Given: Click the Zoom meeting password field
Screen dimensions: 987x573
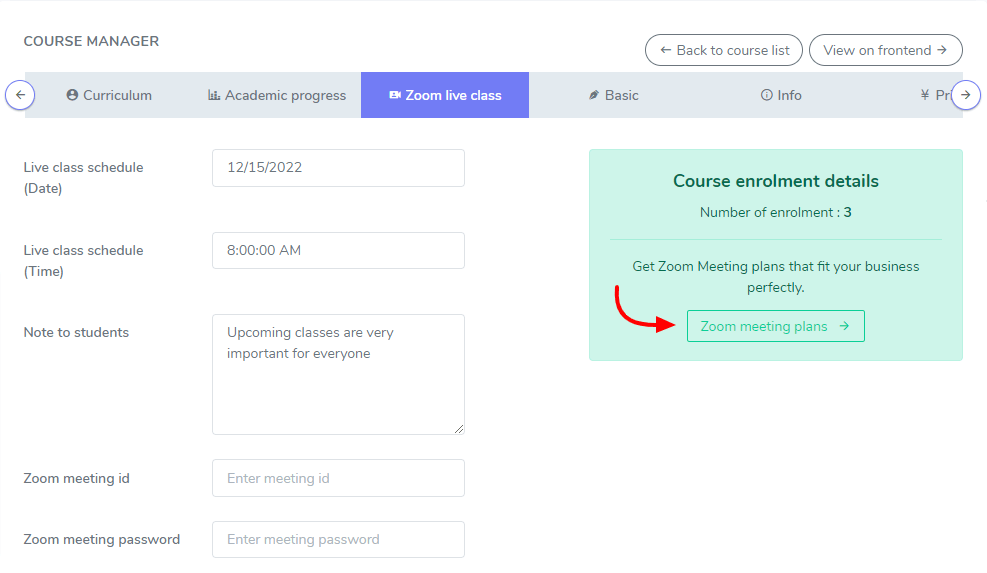Looking at the screenshot, I should pos(338,540).
